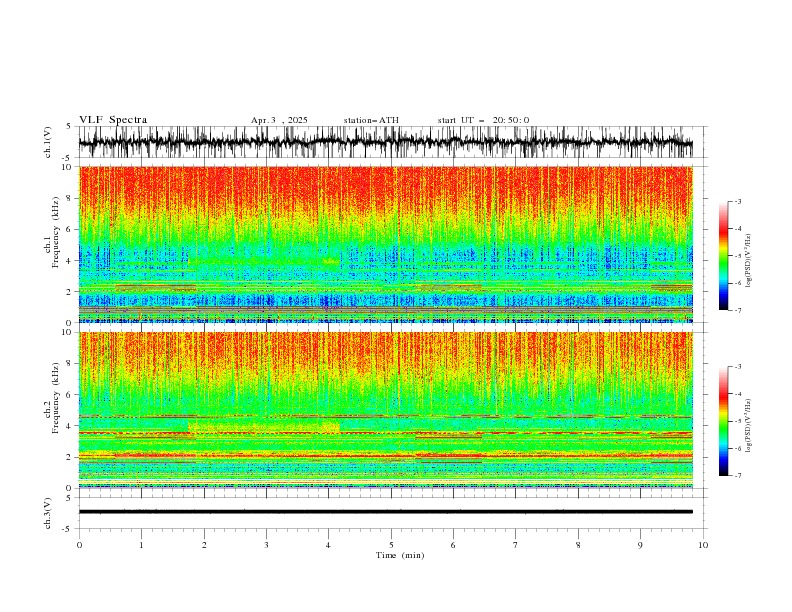Click the "-7" label on ch.2 color bar
Screen dimensions: 792x612
[738, 476]
